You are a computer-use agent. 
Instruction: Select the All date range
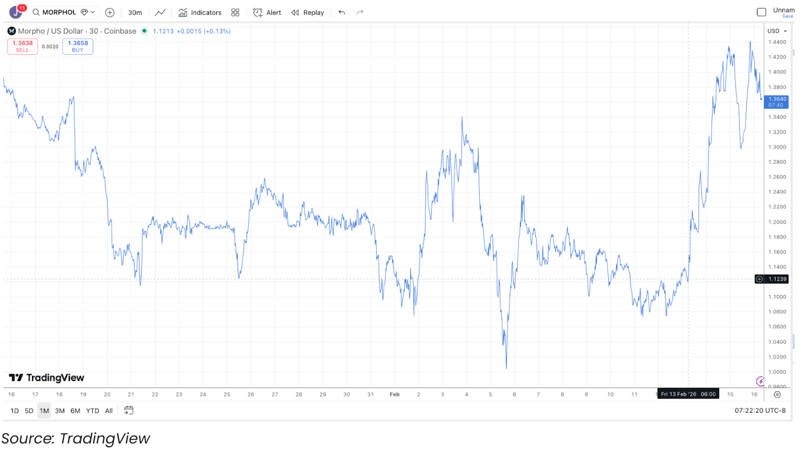click(109, 411)
